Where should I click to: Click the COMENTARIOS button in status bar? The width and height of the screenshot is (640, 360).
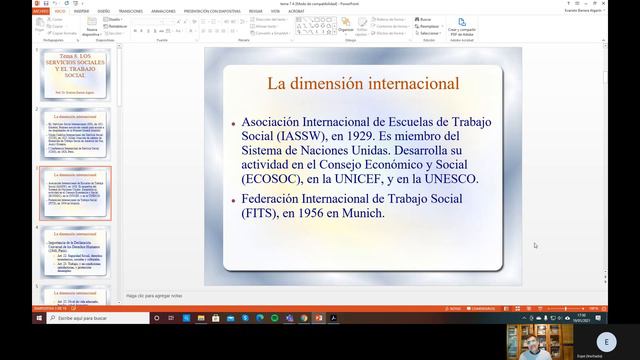(x=481, y=309)
